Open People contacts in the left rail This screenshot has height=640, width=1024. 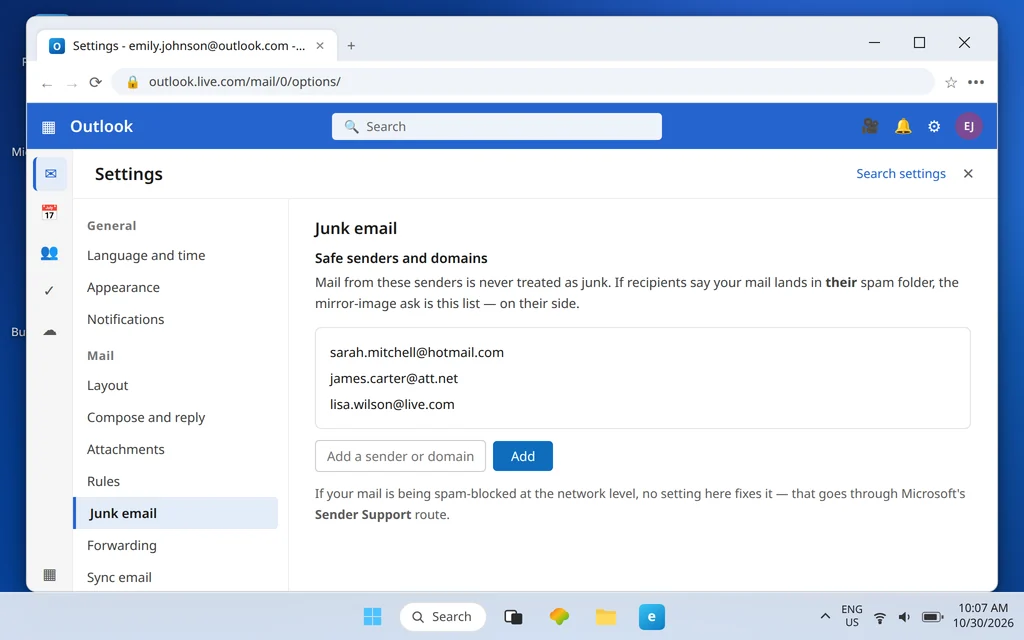pyautogui.click(x=49, y=253)
